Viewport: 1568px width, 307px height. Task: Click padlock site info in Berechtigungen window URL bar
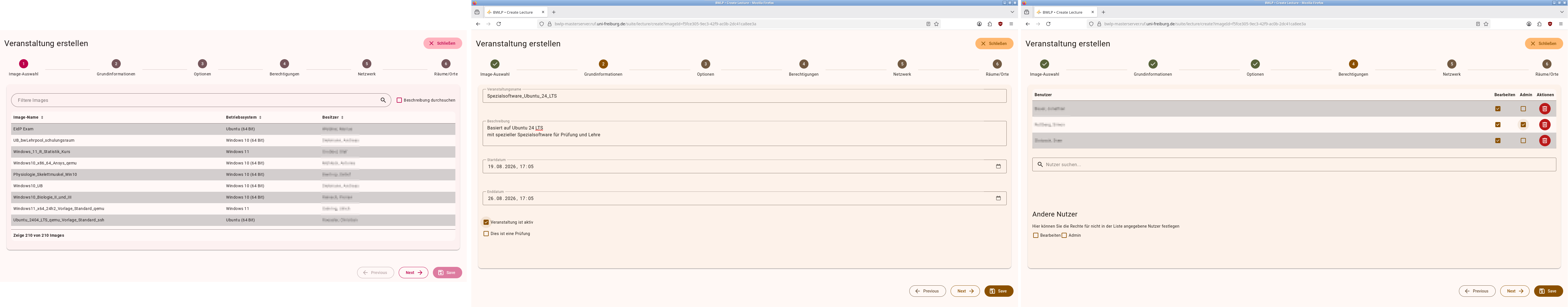point(1099,24)
